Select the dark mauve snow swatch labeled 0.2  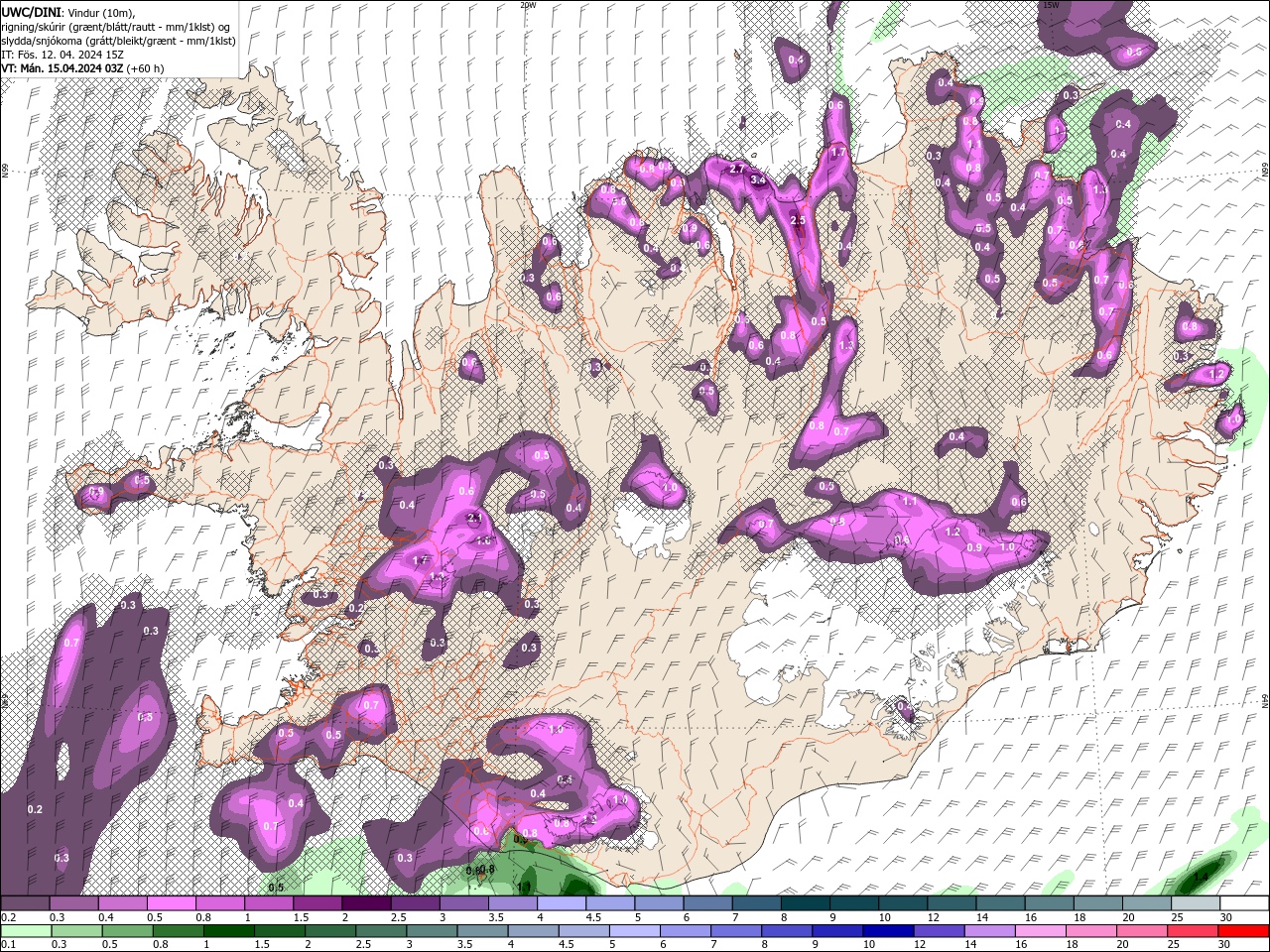click(25, 902)
